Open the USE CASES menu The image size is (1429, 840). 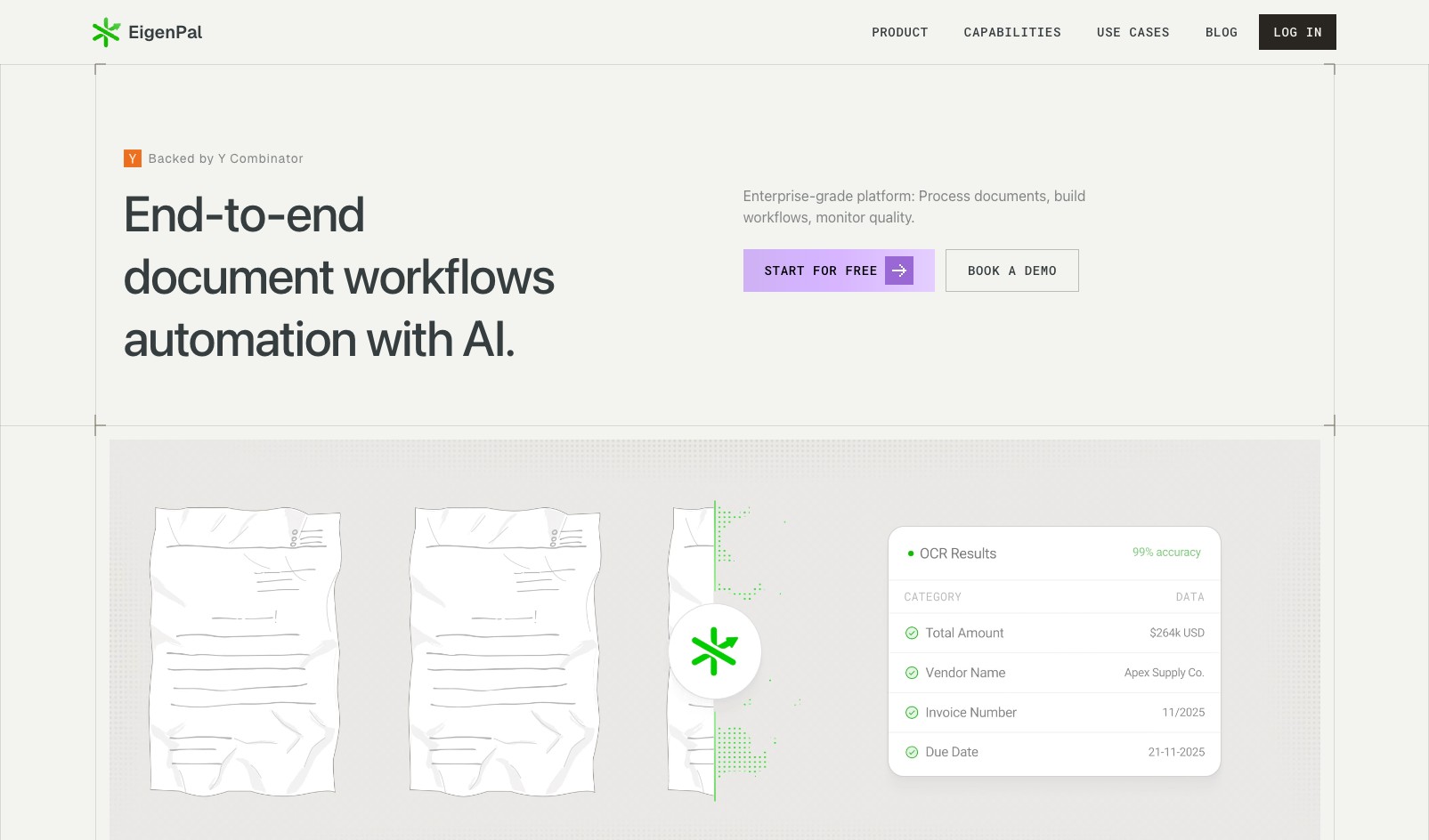point(1133,32)
